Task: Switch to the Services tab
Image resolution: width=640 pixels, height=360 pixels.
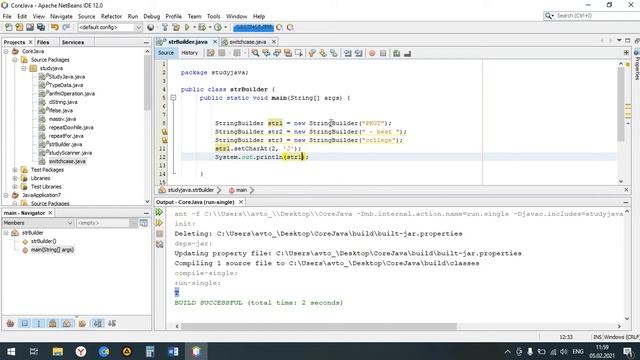Action: [x=73, y=42]
